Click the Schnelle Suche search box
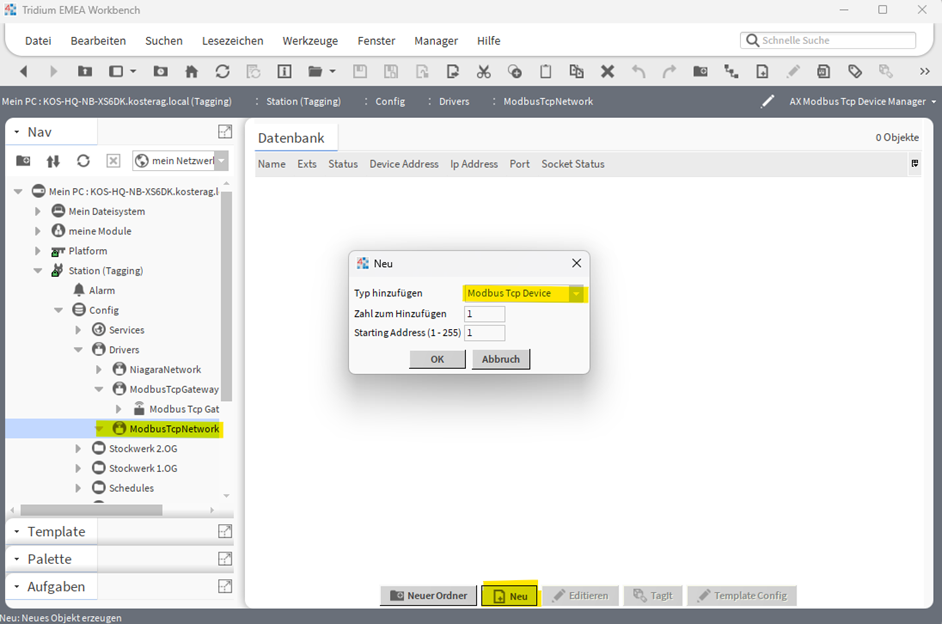 pos(828,40)
